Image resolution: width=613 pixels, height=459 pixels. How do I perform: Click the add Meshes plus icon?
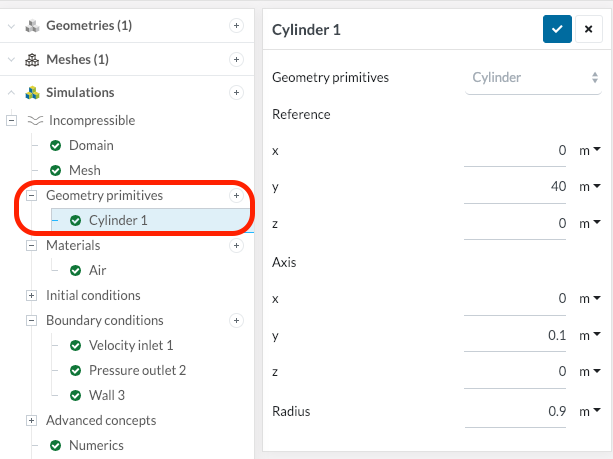tap(237, 59)
